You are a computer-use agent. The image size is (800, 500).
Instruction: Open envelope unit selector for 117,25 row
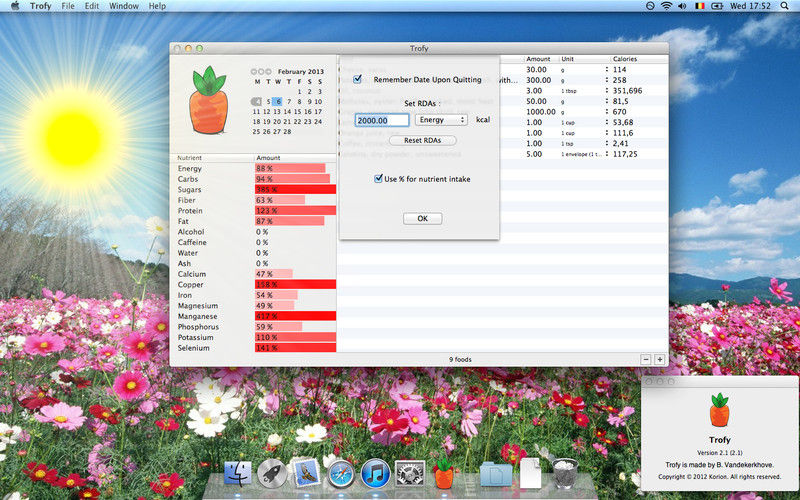(x=607, y=154)
